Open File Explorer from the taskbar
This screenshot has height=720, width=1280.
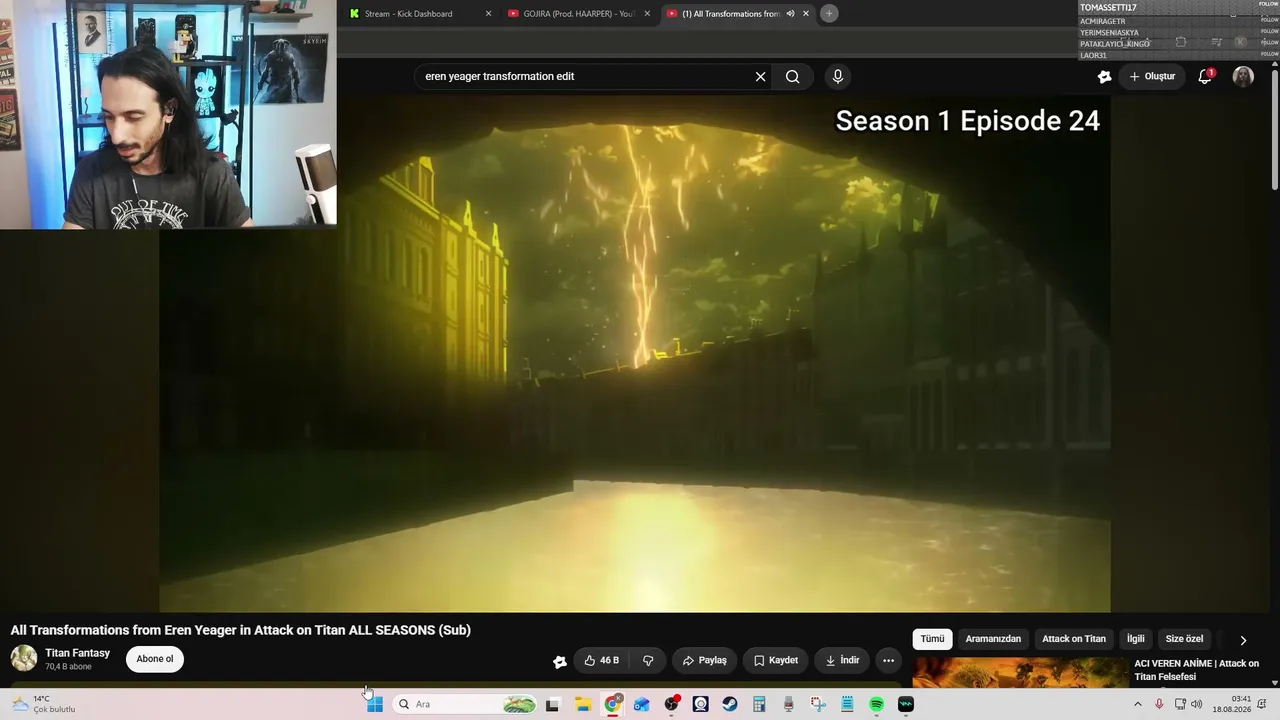(583, 704)
